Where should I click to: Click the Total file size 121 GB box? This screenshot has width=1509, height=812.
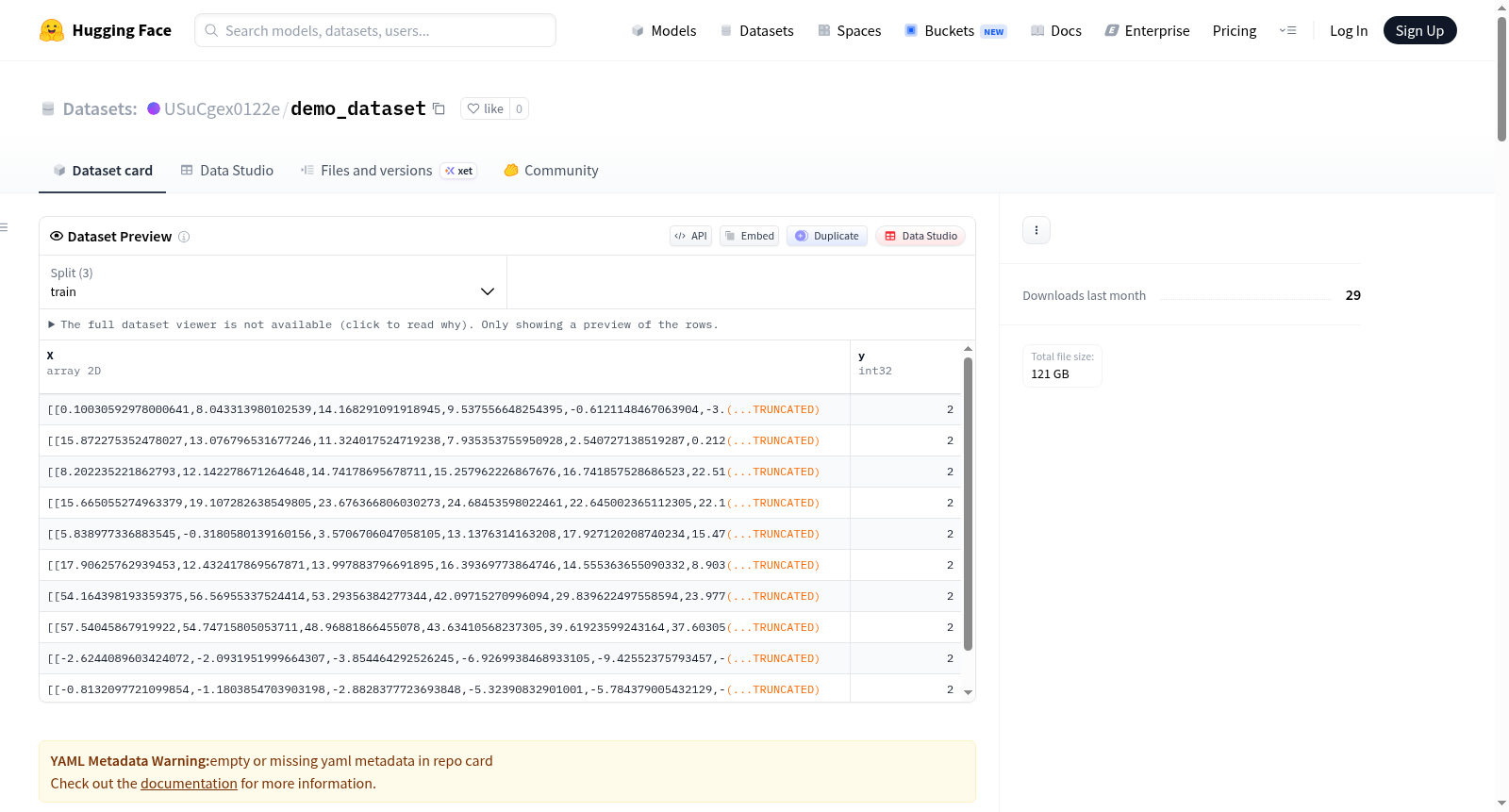tap(1062, 366)
